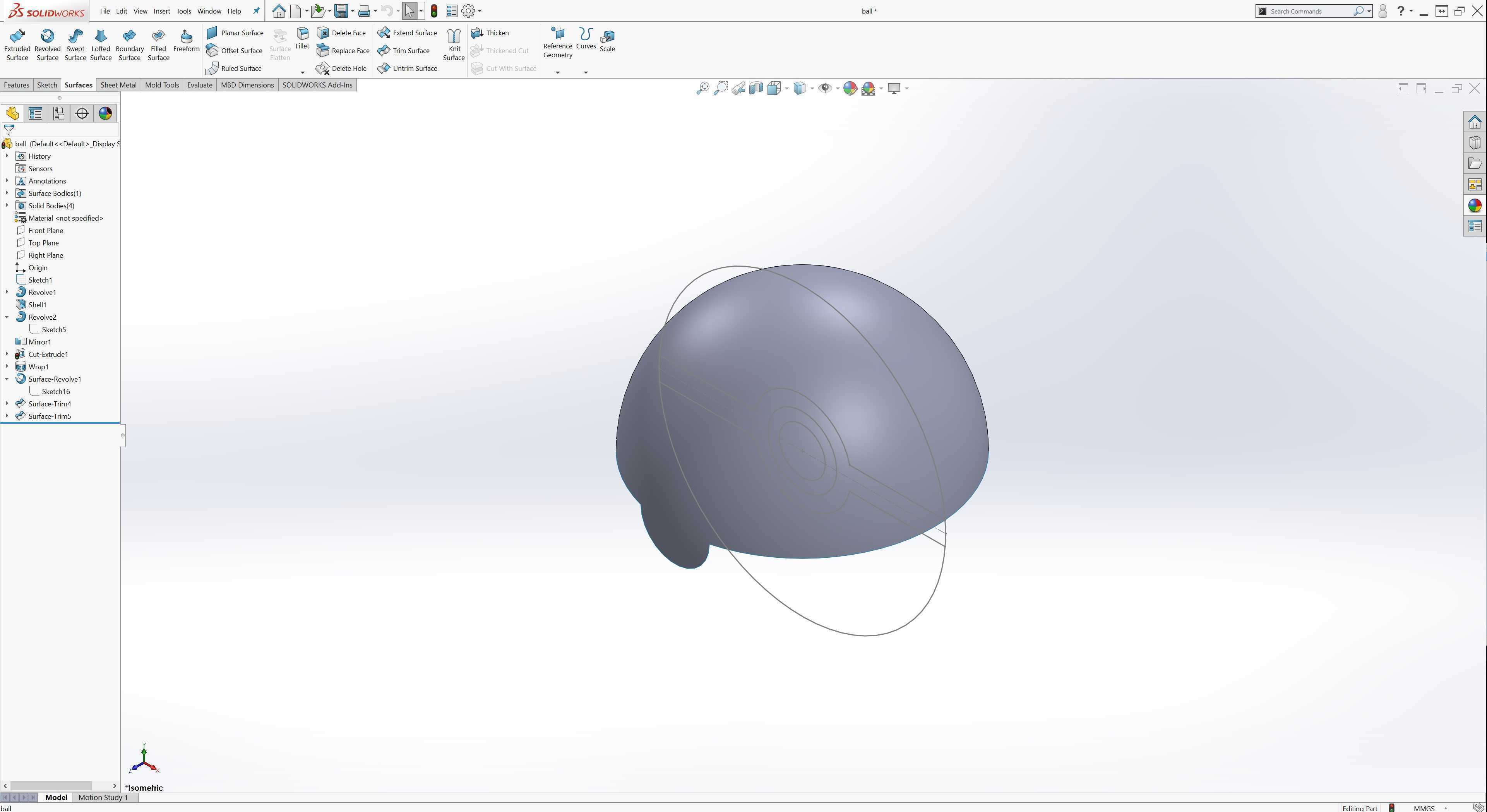1487x812 pixels.
Task: Click the Zoom to Fit icon
Action: 702,88
